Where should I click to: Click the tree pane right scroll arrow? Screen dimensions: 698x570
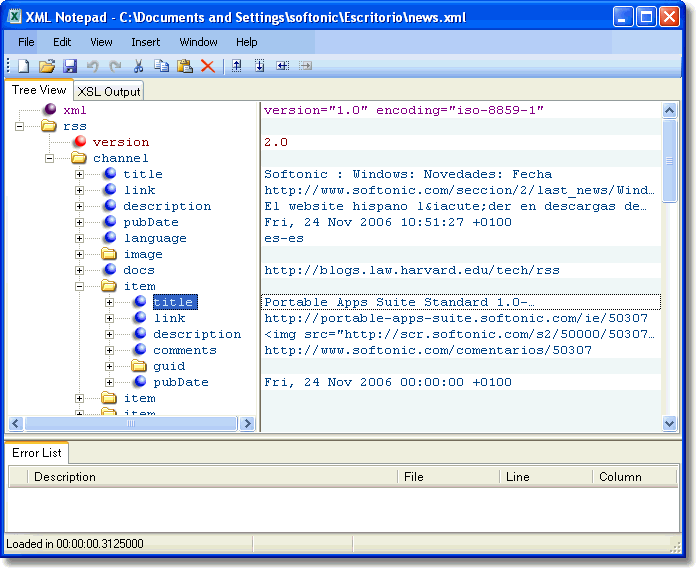tap(247, 423)
